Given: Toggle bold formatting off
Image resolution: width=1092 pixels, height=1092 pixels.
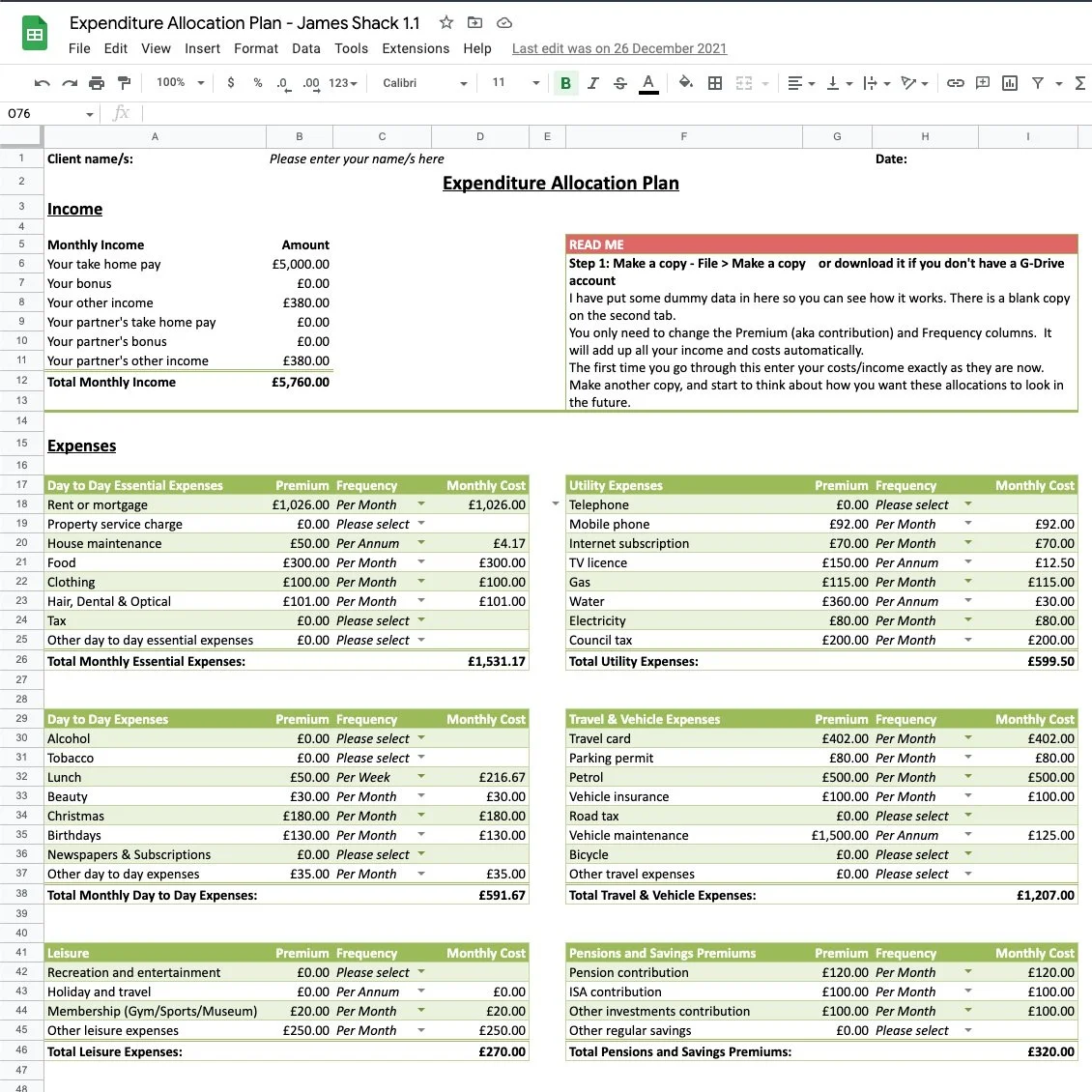Looking at the screenshot, I should click(565, 83).
